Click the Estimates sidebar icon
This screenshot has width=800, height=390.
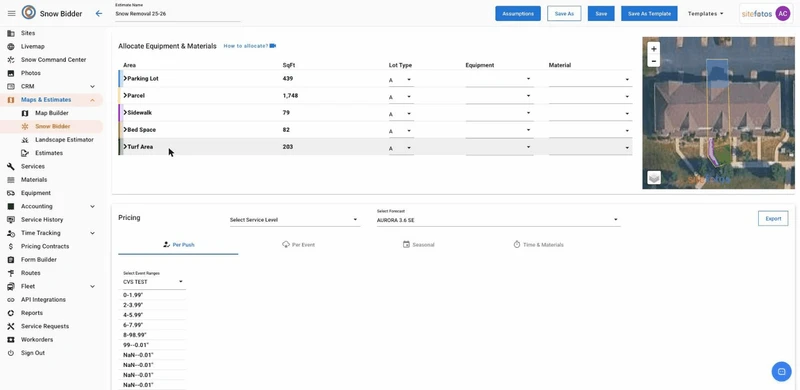(24, 153)
